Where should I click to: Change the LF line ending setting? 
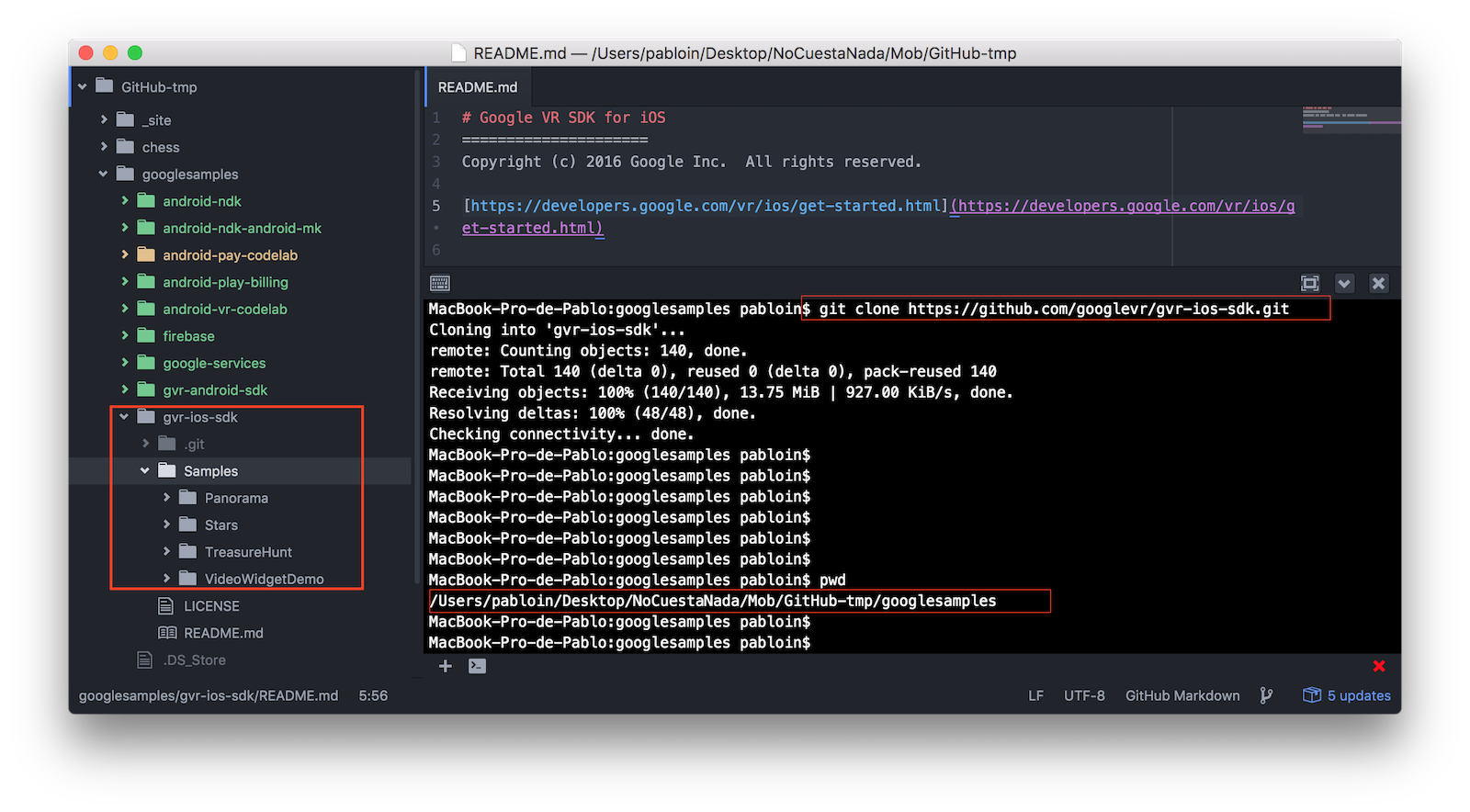click(1035, 695)
